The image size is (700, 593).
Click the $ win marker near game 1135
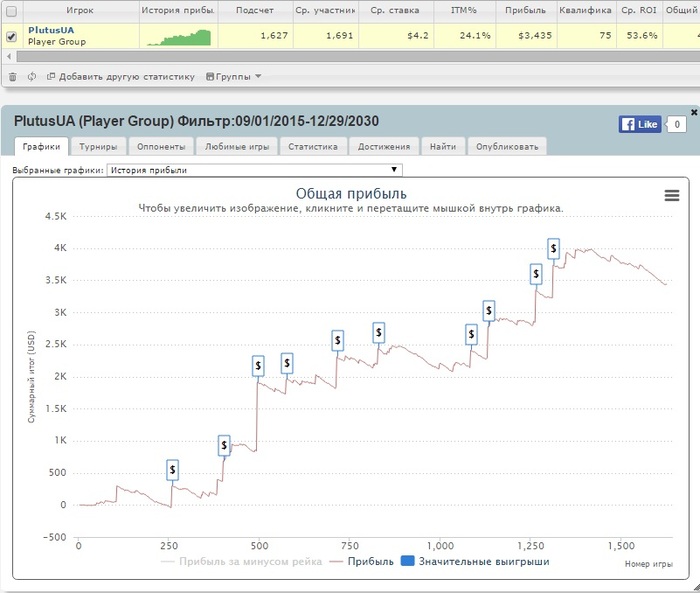pos(489,310)
